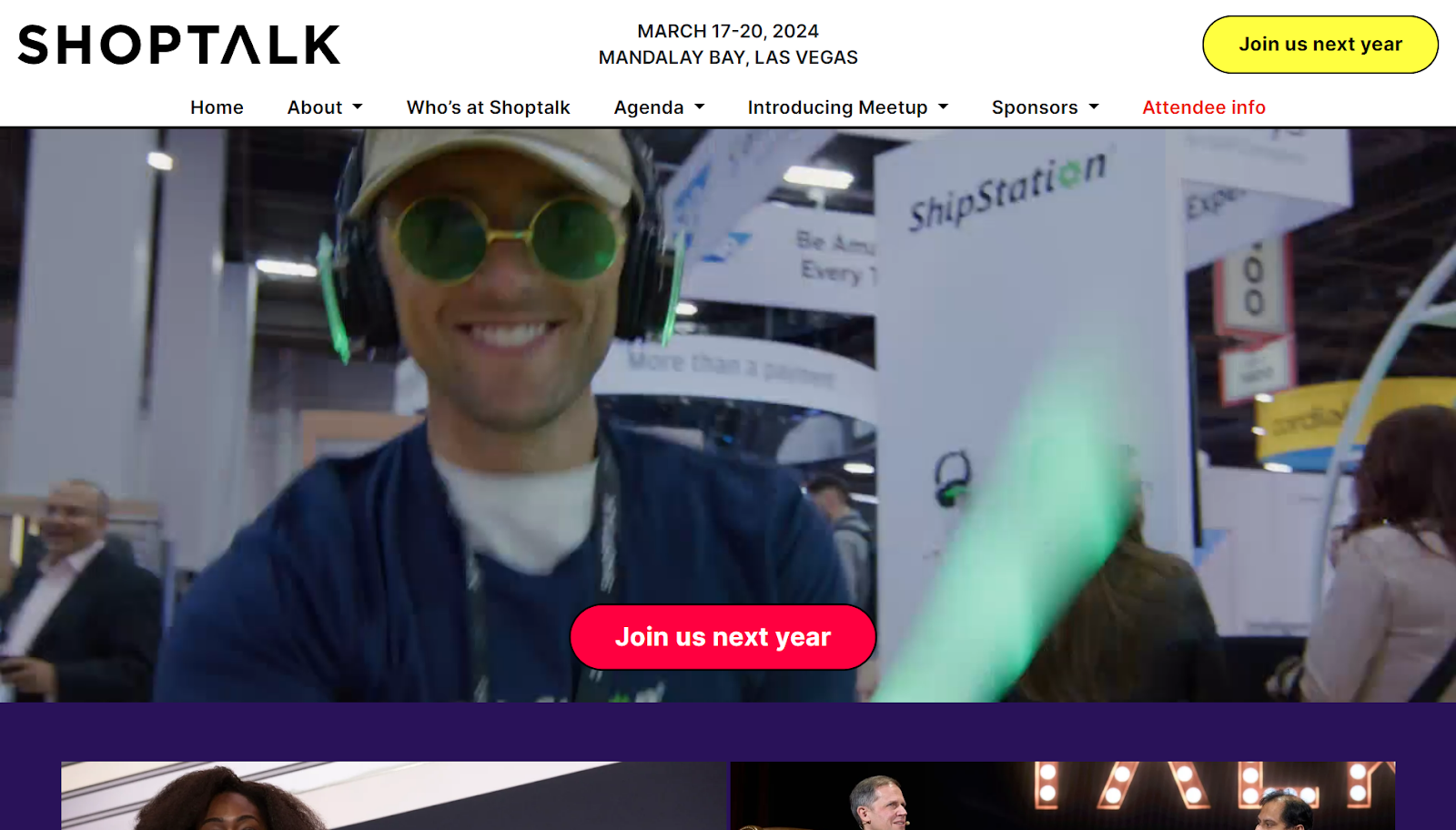
Task: Open the Attendee info link
Action: 1204,107
